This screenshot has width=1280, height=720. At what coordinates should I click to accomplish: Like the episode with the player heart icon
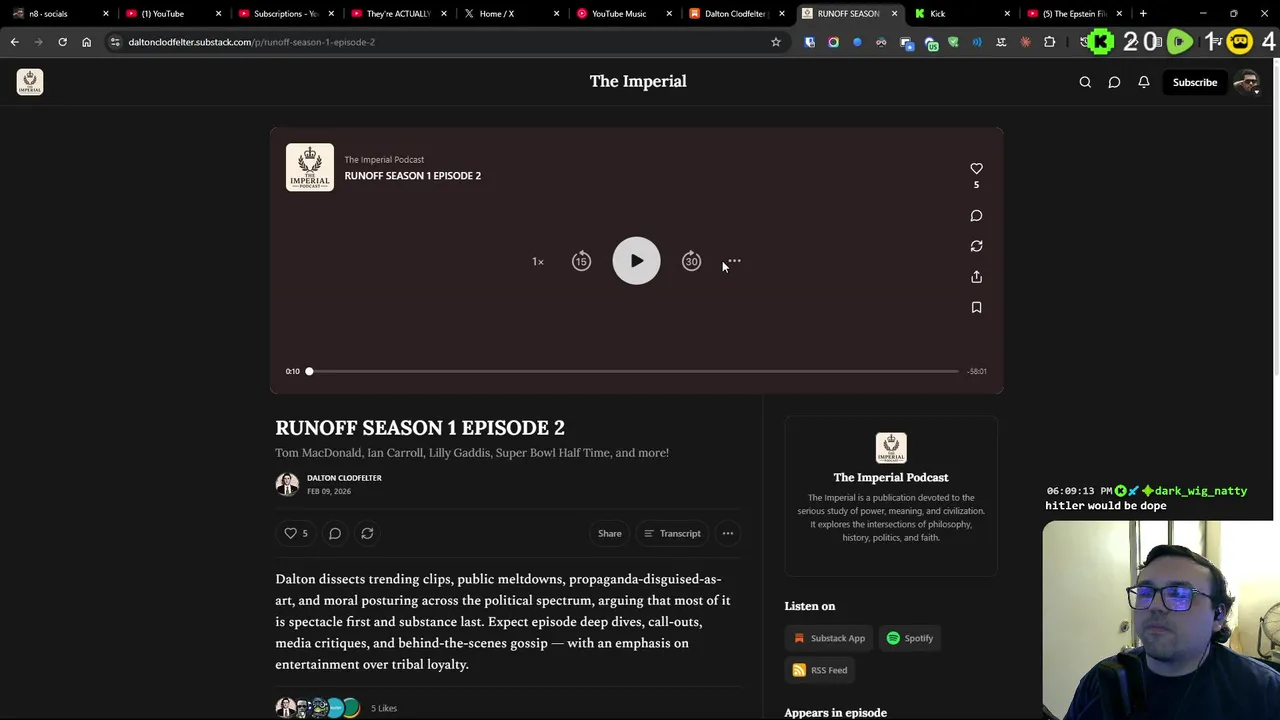pos(976,168)
